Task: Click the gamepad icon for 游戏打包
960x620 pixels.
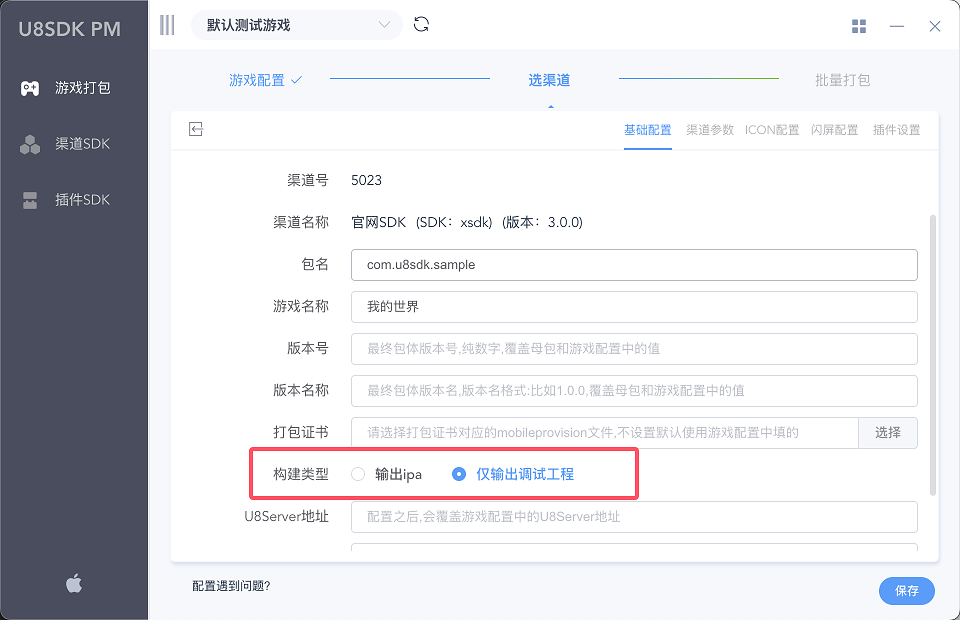Action: (x=30, y=88)
